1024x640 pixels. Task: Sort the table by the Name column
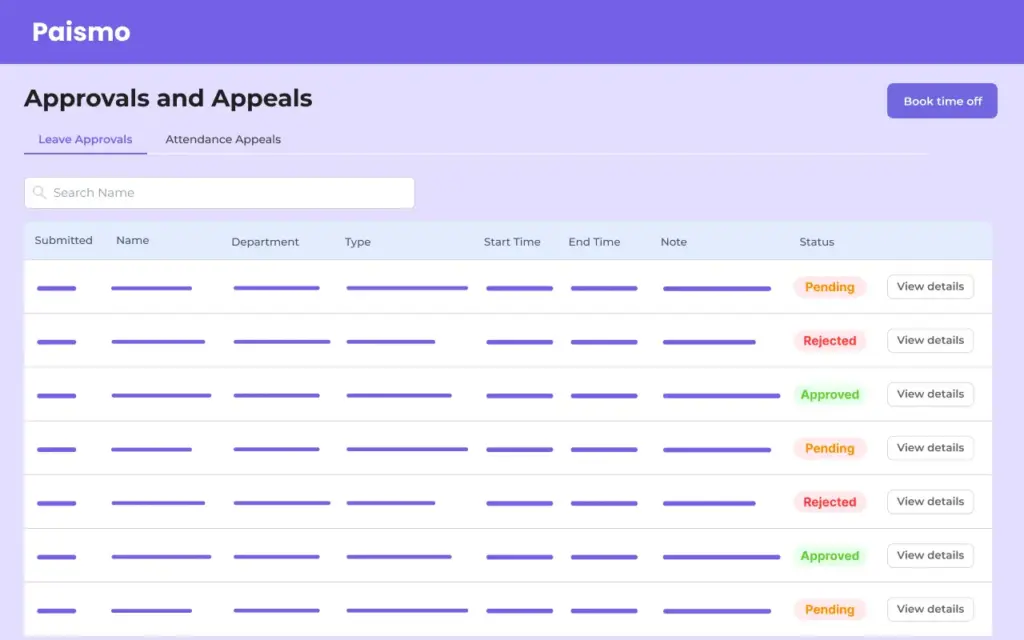coord(132,241)
